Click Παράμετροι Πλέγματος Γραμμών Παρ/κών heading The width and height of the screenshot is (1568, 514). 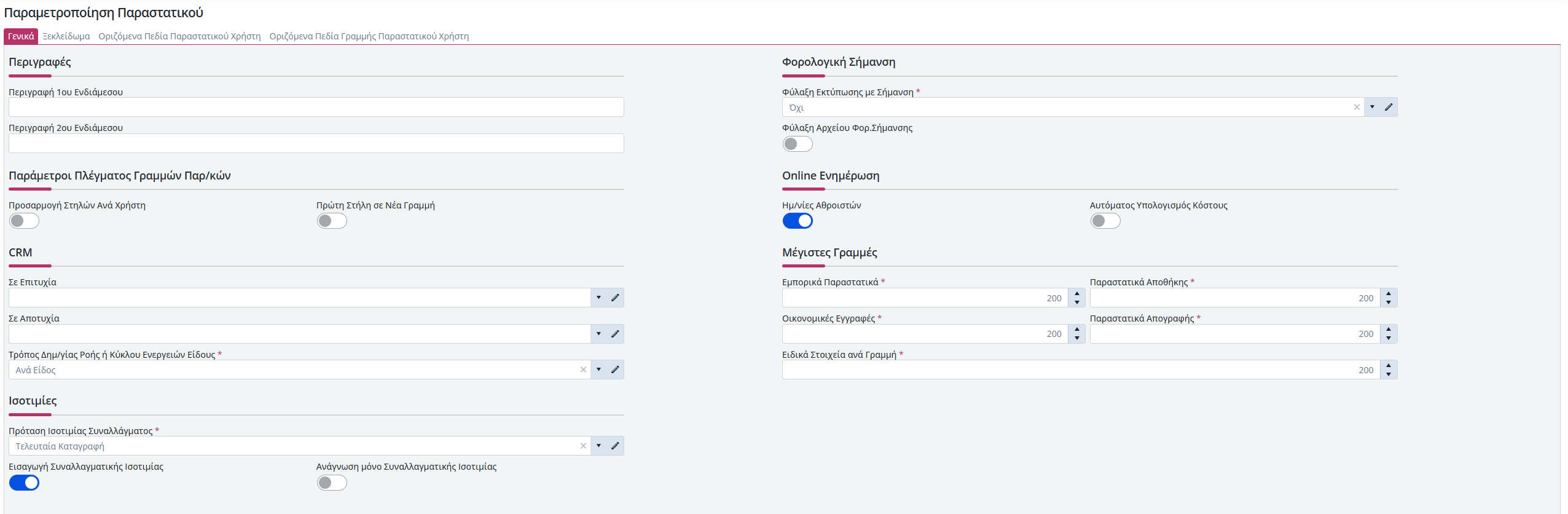[120, 176]
